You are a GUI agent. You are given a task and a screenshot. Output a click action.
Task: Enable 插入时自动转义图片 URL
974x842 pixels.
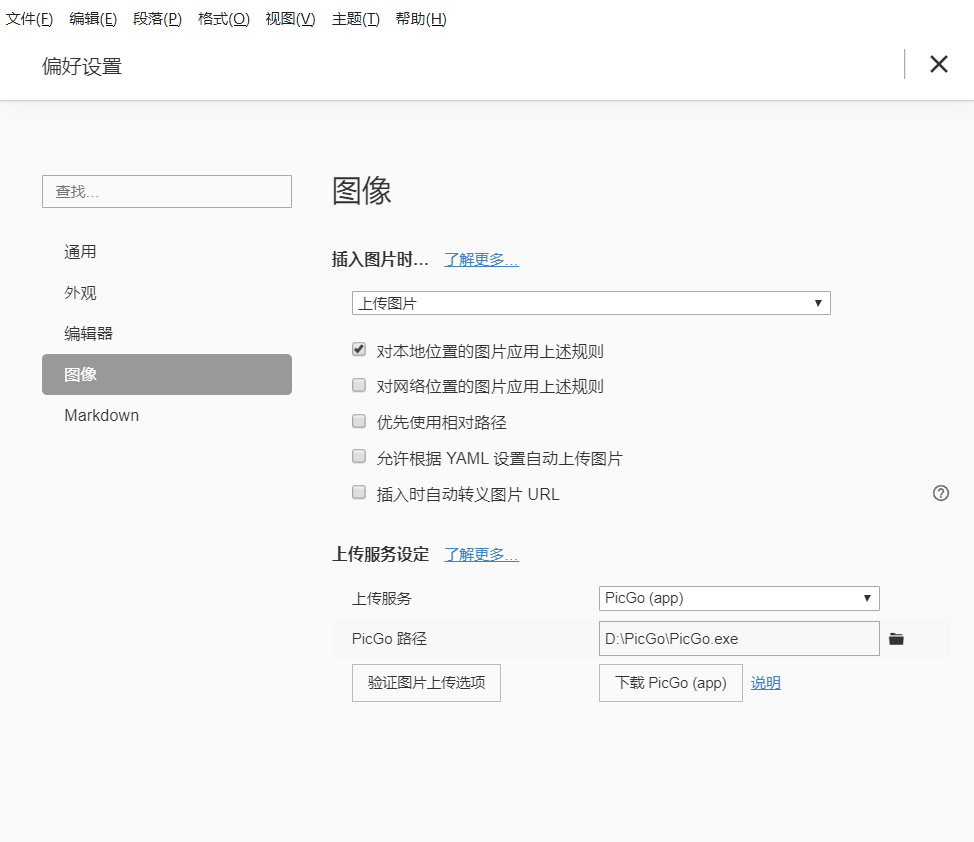coord(358,492)
